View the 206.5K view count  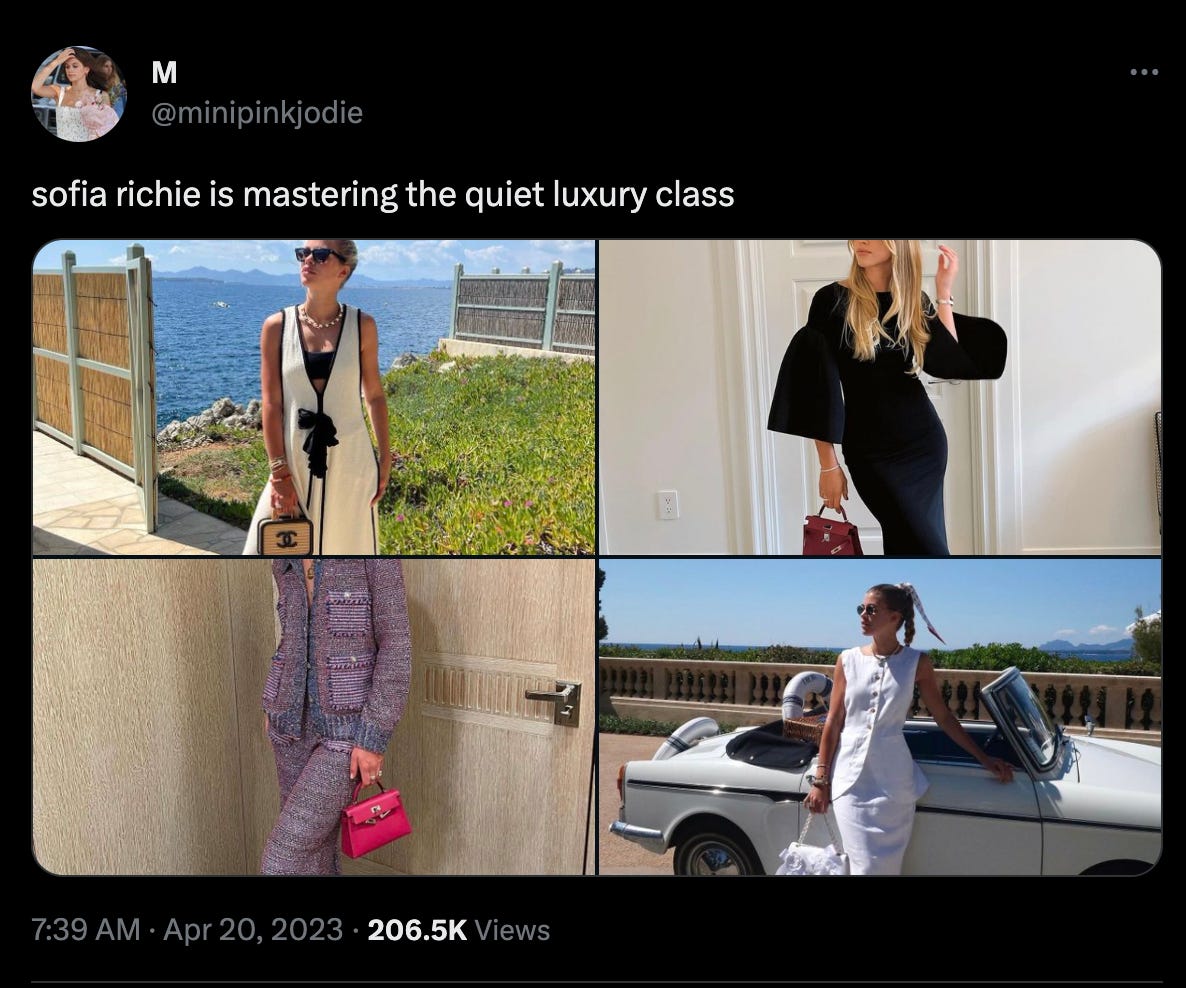(417, 930)
